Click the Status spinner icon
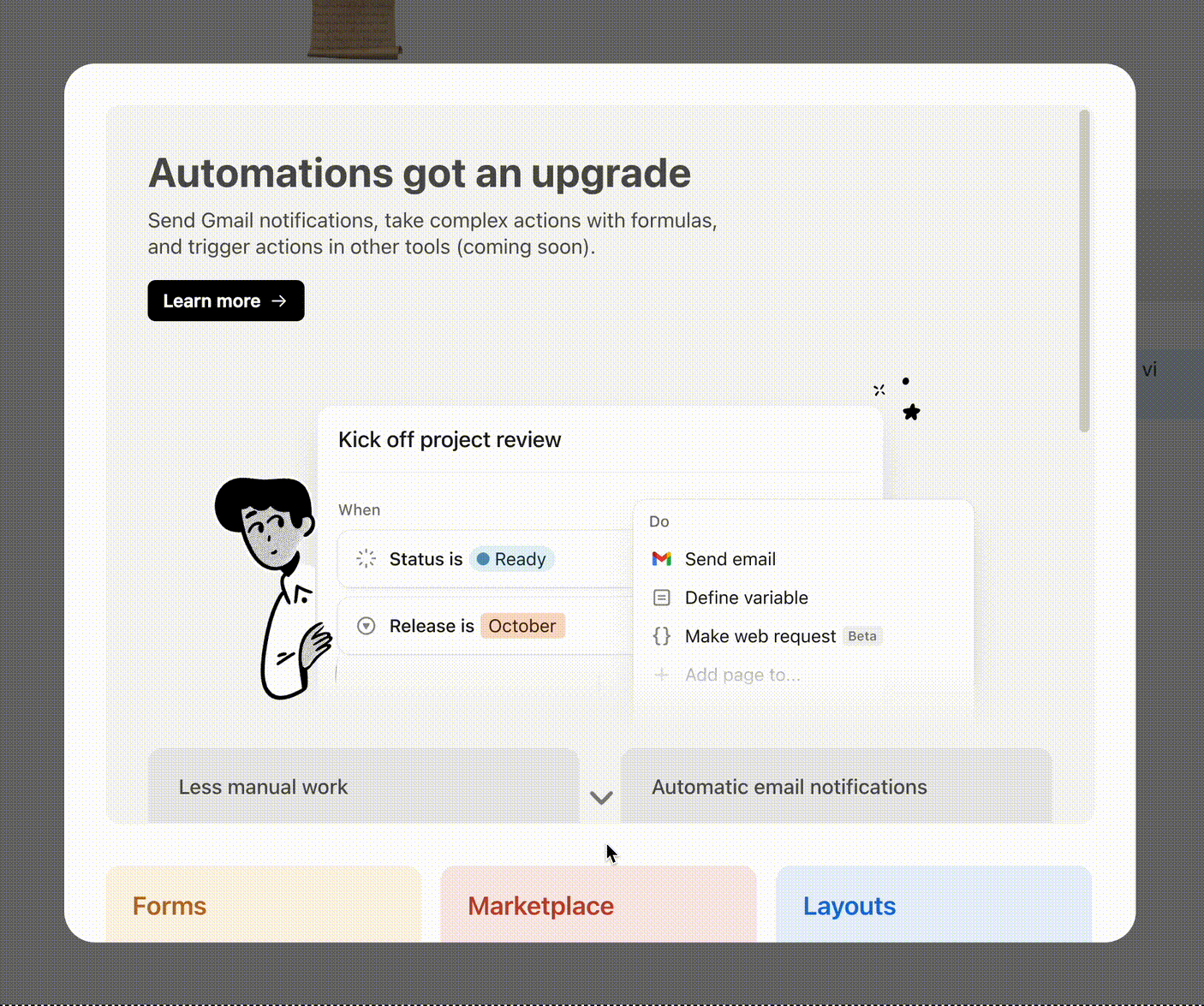The image size is (1204, 1006). 366,559
